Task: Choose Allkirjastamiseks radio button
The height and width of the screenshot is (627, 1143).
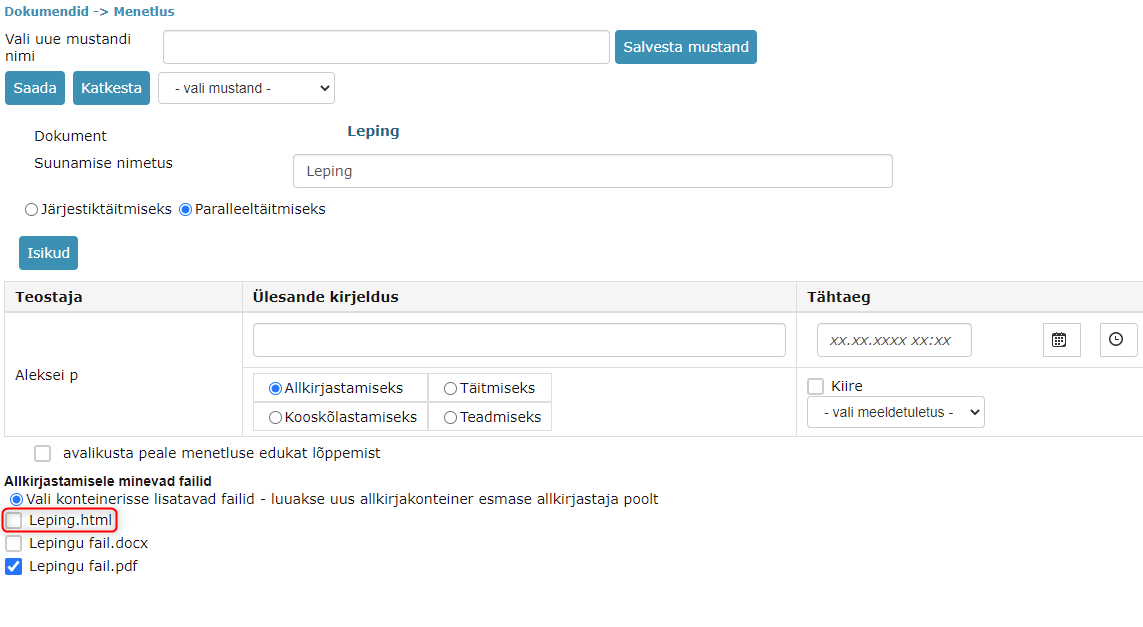Action: point(276,389)
